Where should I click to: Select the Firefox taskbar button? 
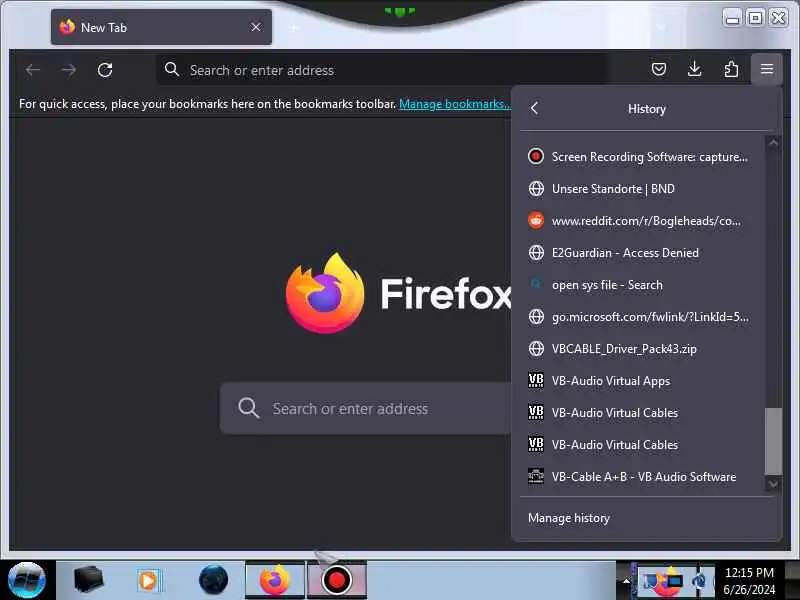tap(275, 580)
